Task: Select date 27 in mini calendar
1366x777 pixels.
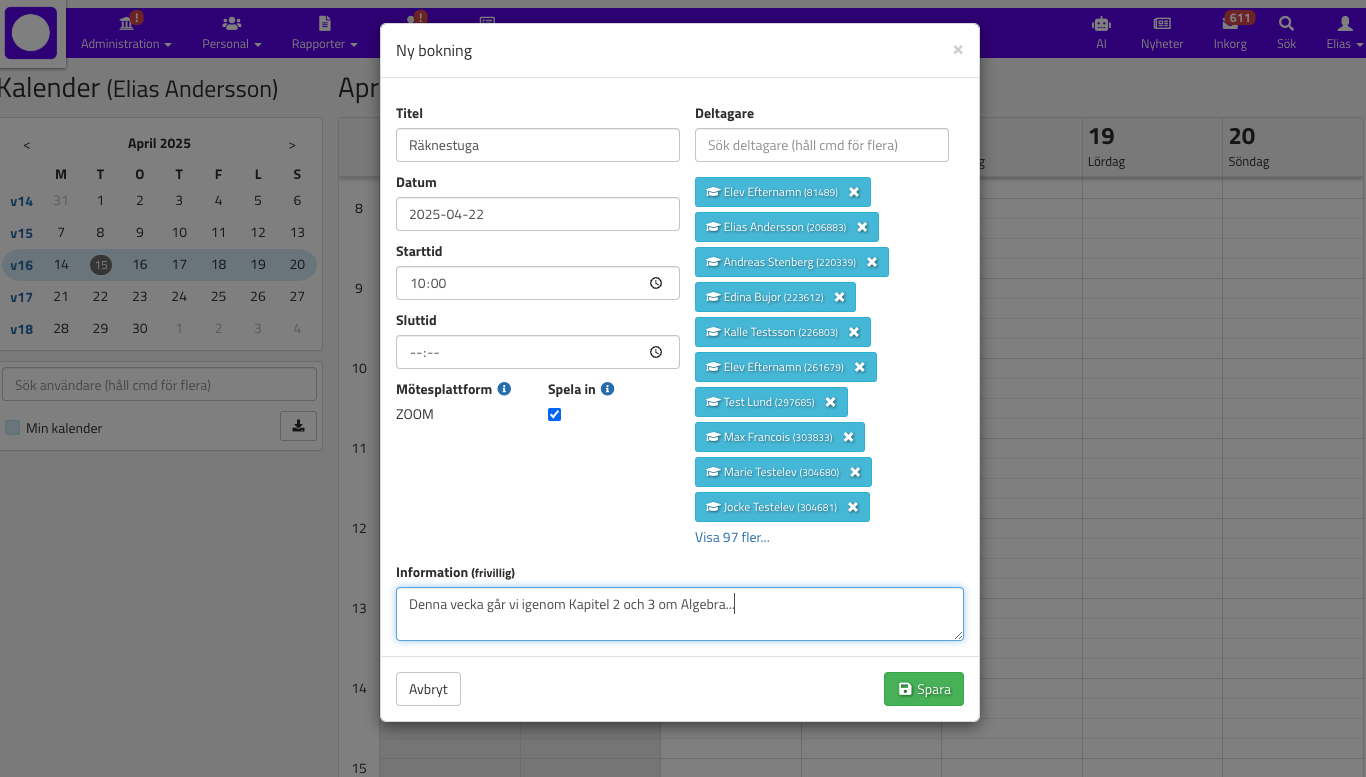Action: click(297, 297)
